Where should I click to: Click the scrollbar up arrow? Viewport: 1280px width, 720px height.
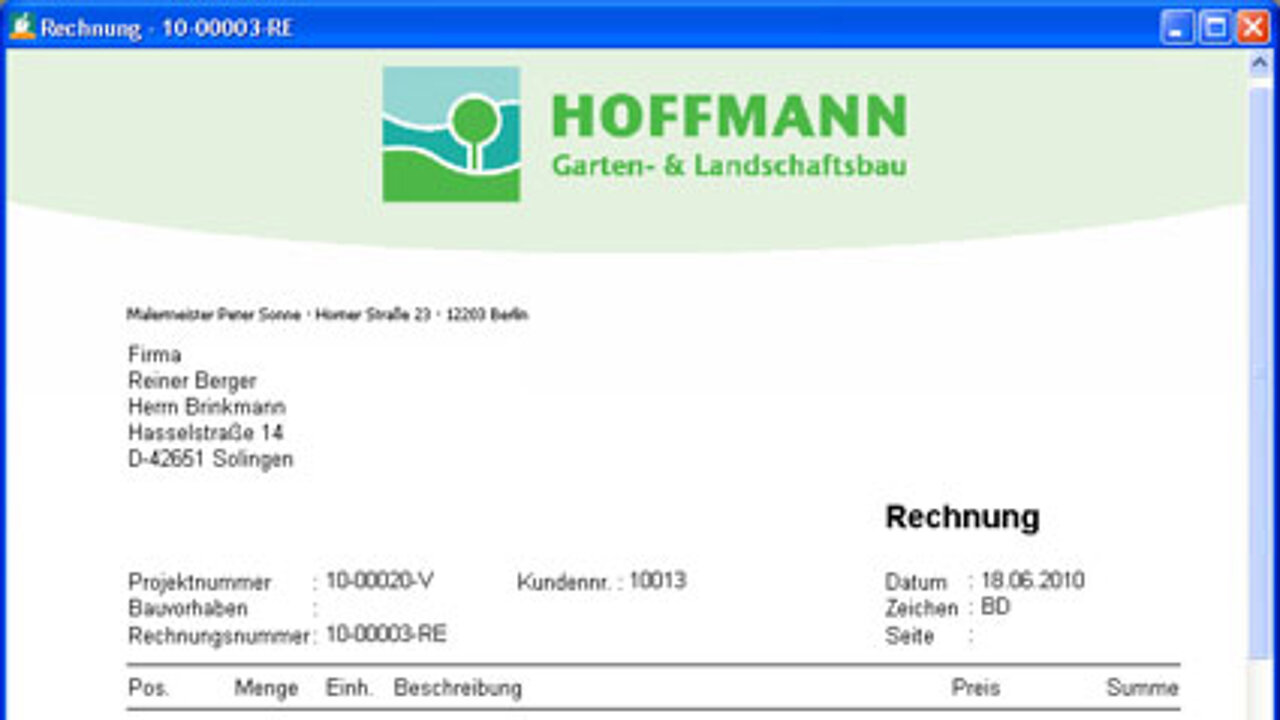1260,62
